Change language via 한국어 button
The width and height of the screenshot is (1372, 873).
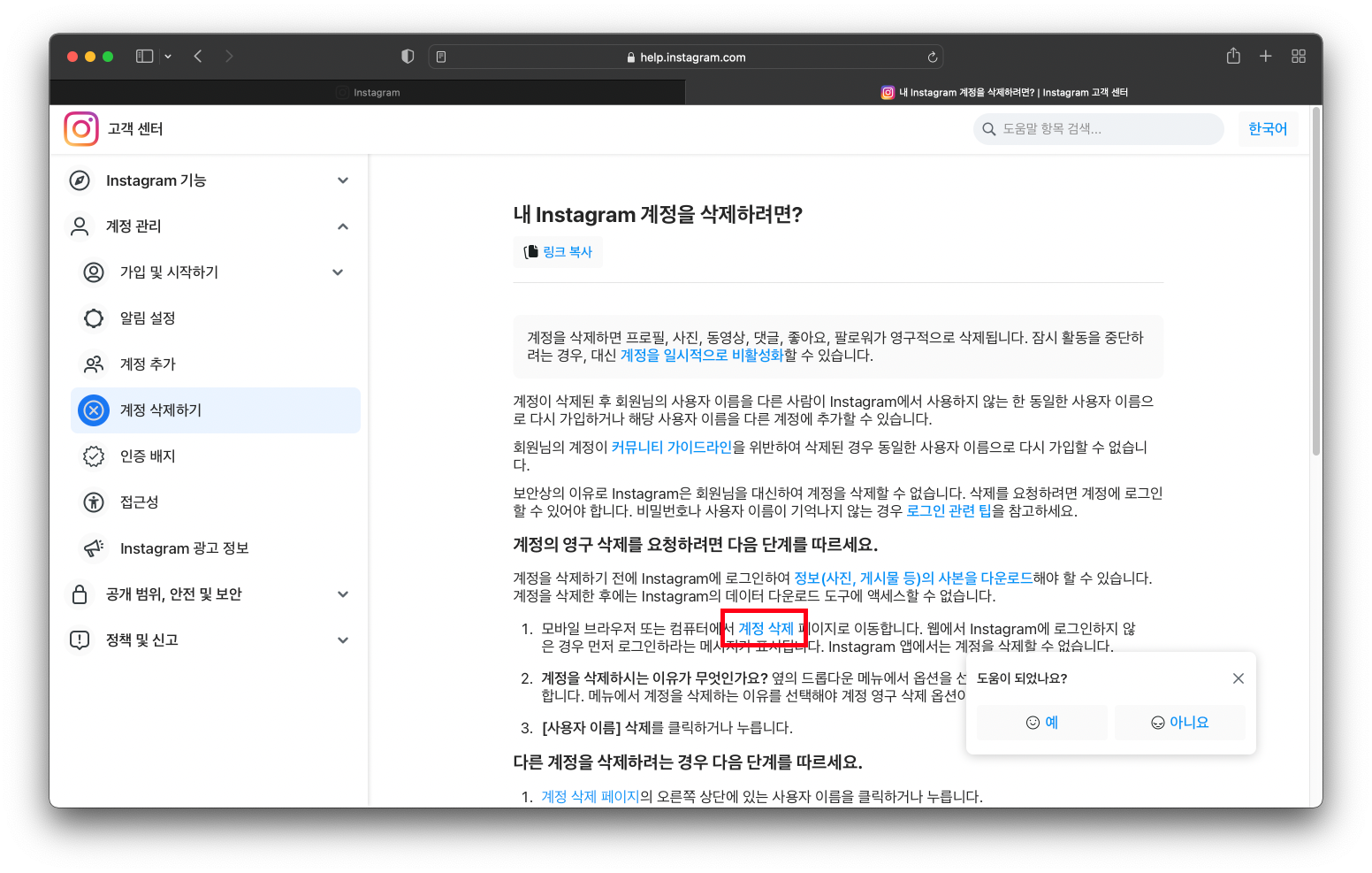coord(1268,129)
